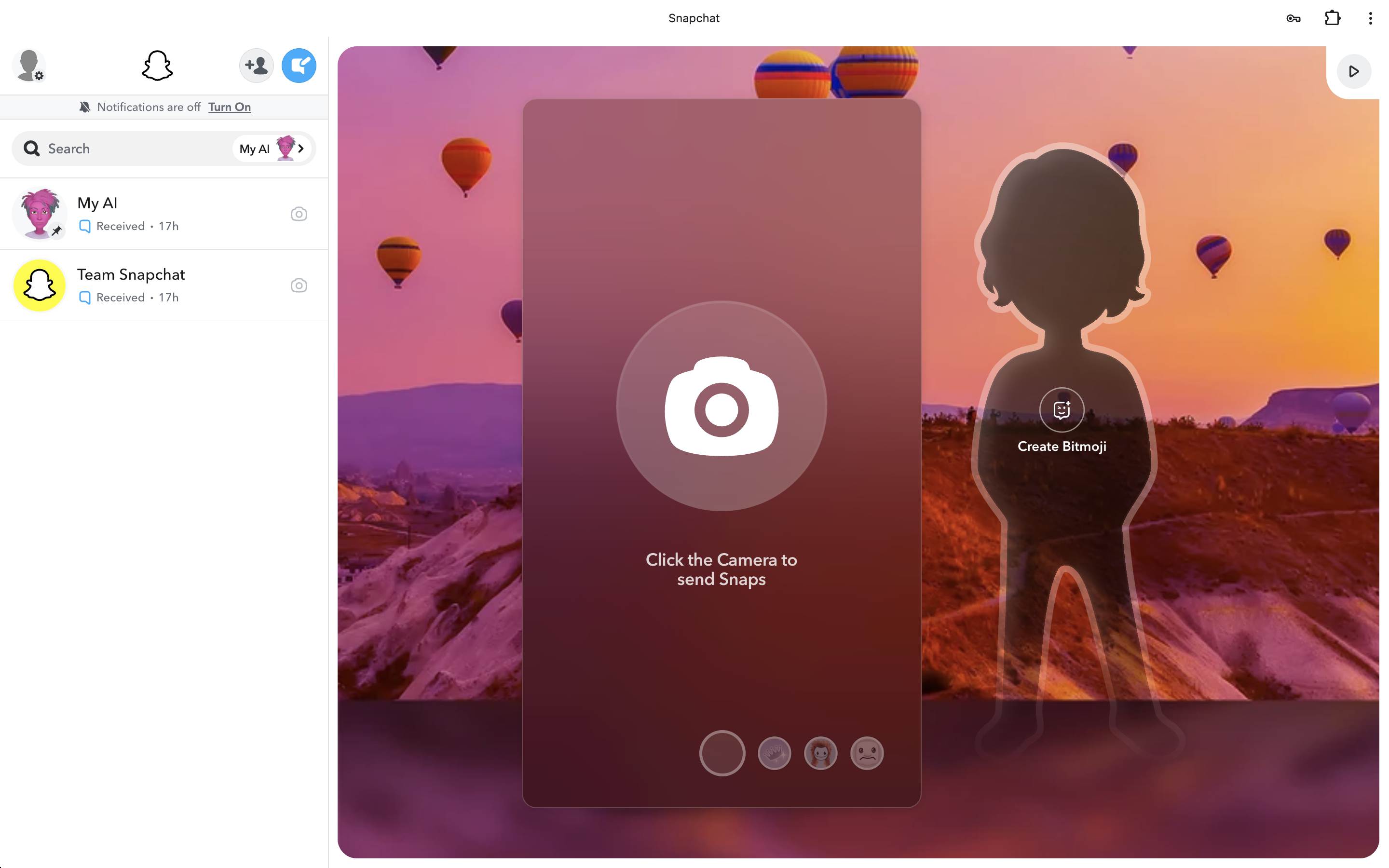This screenshot has height=868, width=1389.
Task: Click the Snapchat ghost logo
Action: click(x=157, y=66)
